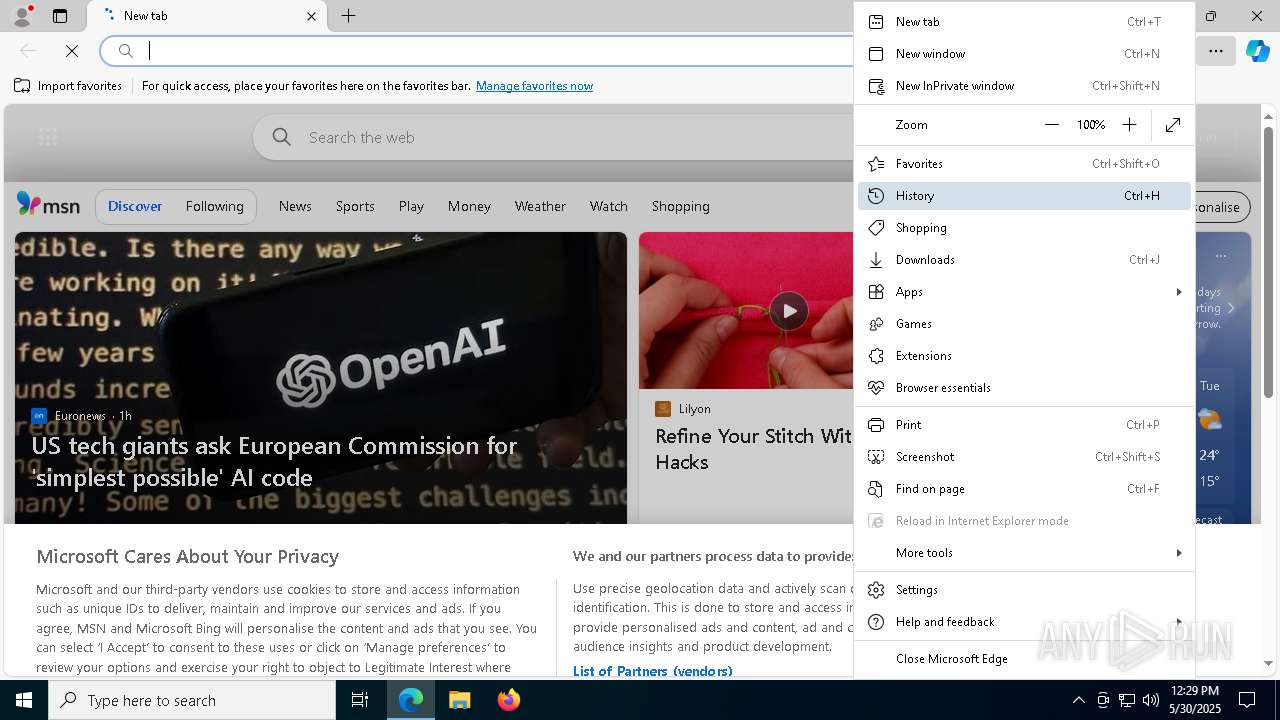The width and height of the screenshot is (1280, 720).
Task: Open File Explorer from taskbar
Action: tap(459, 700)
